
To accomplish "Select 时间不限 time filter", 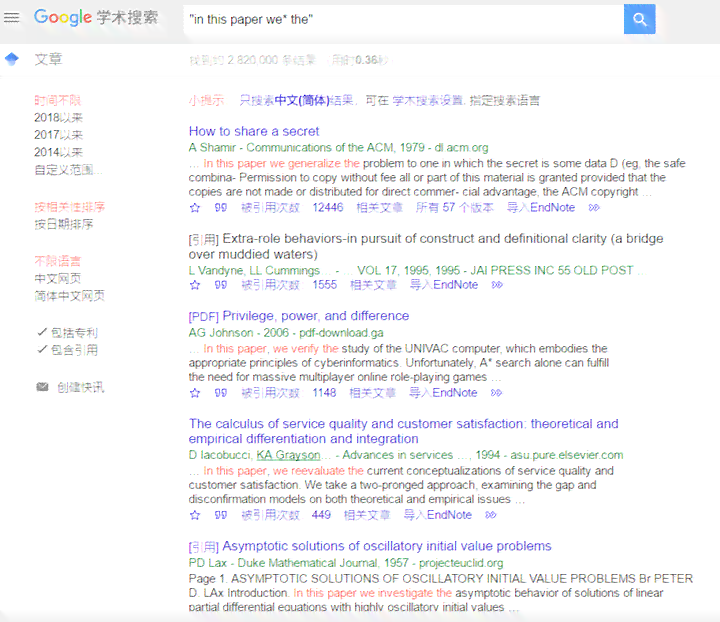I will (x=58, y=100).
